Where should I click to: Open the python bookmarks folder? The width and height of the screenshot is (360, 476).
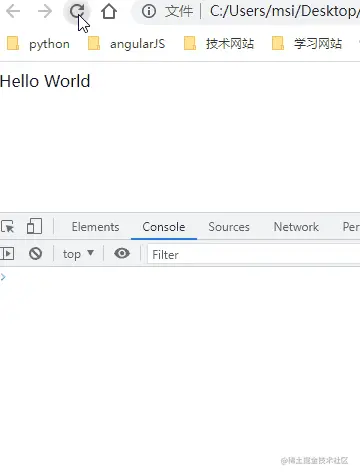point(38,44)
